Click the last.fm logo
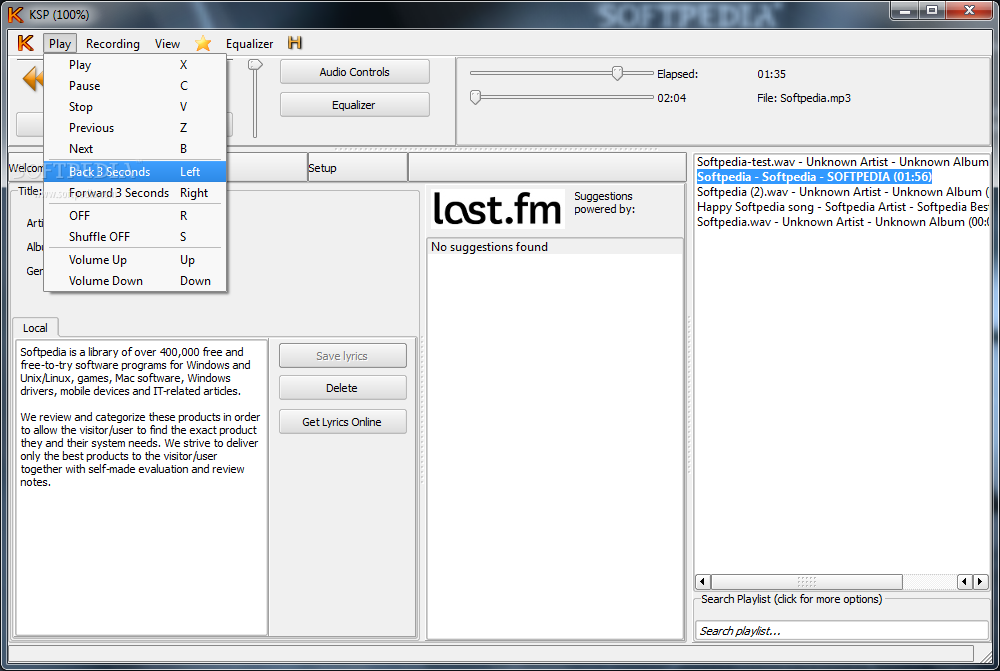This screenshot has height=671, width=1000. 497,209
